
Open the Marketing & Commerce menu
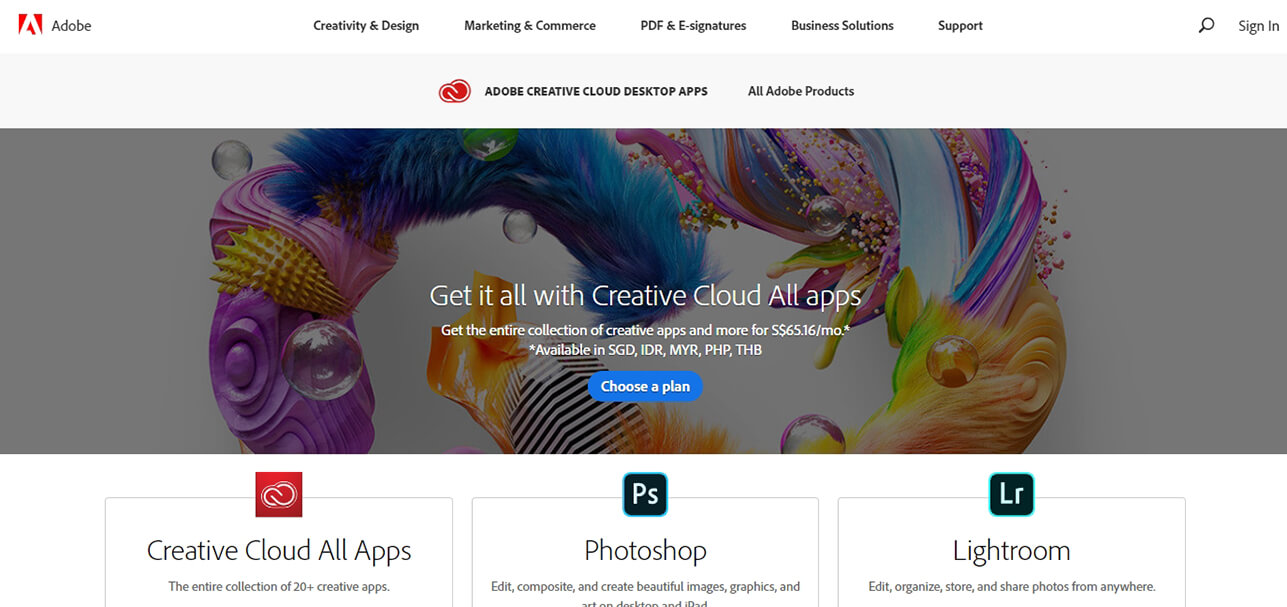point(530,26)
